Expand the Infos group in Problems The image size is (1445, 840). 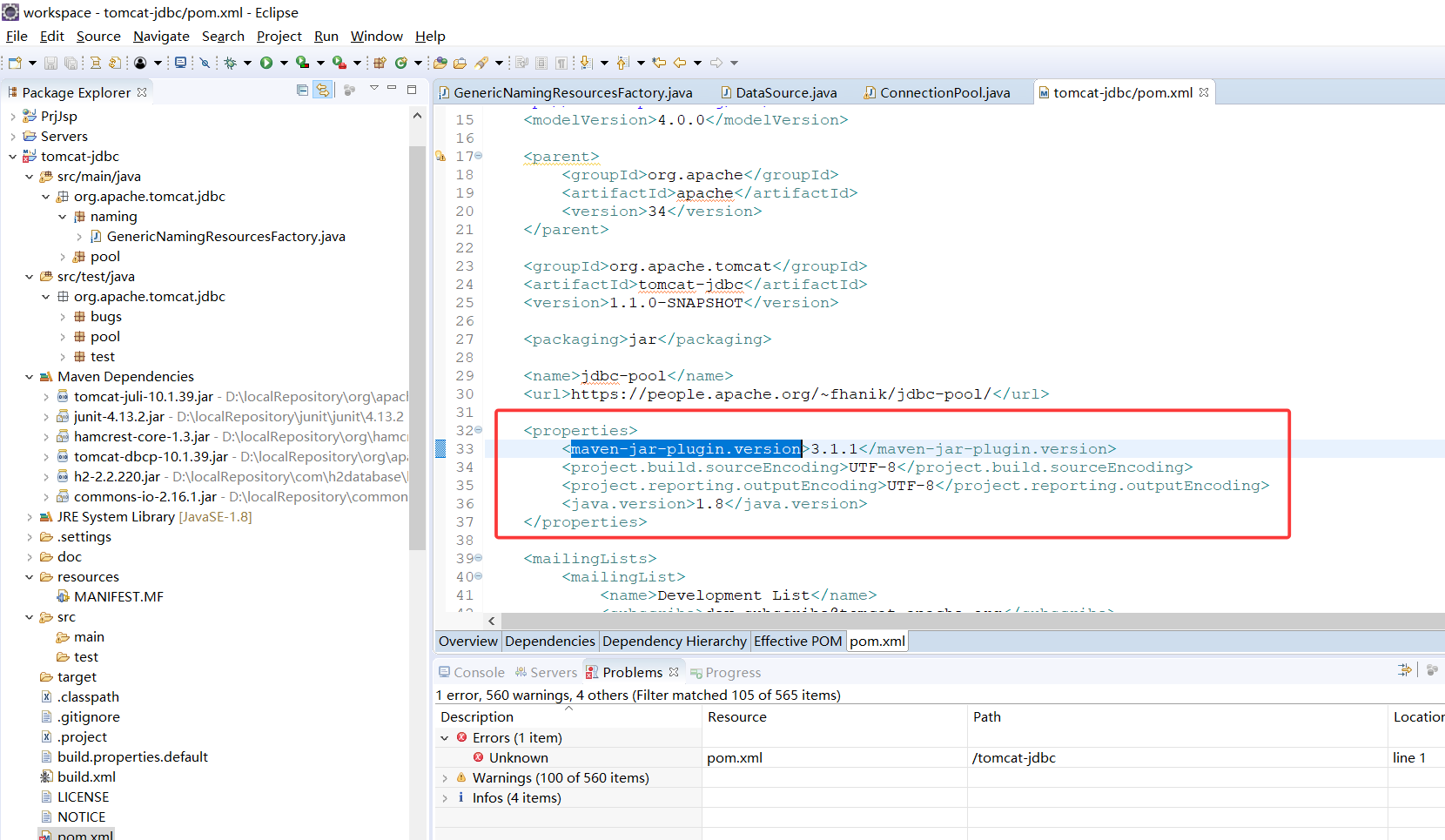445,798
